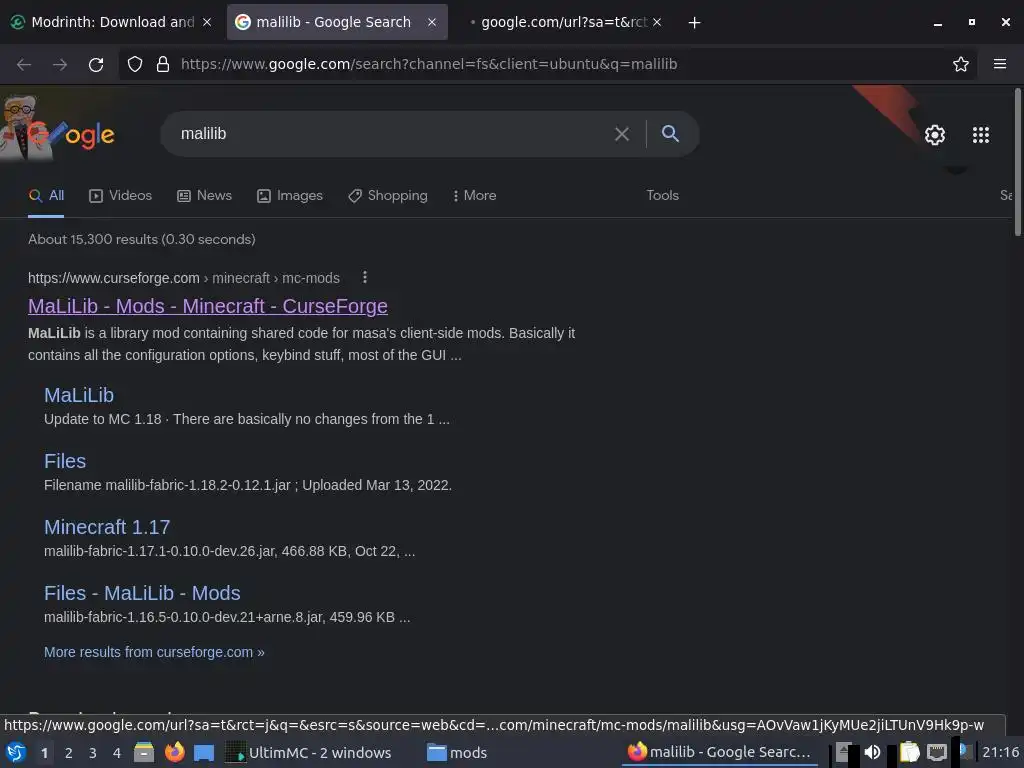Open the LXQt start menu icon in taskbar
1024x768 pixels.
16,752
